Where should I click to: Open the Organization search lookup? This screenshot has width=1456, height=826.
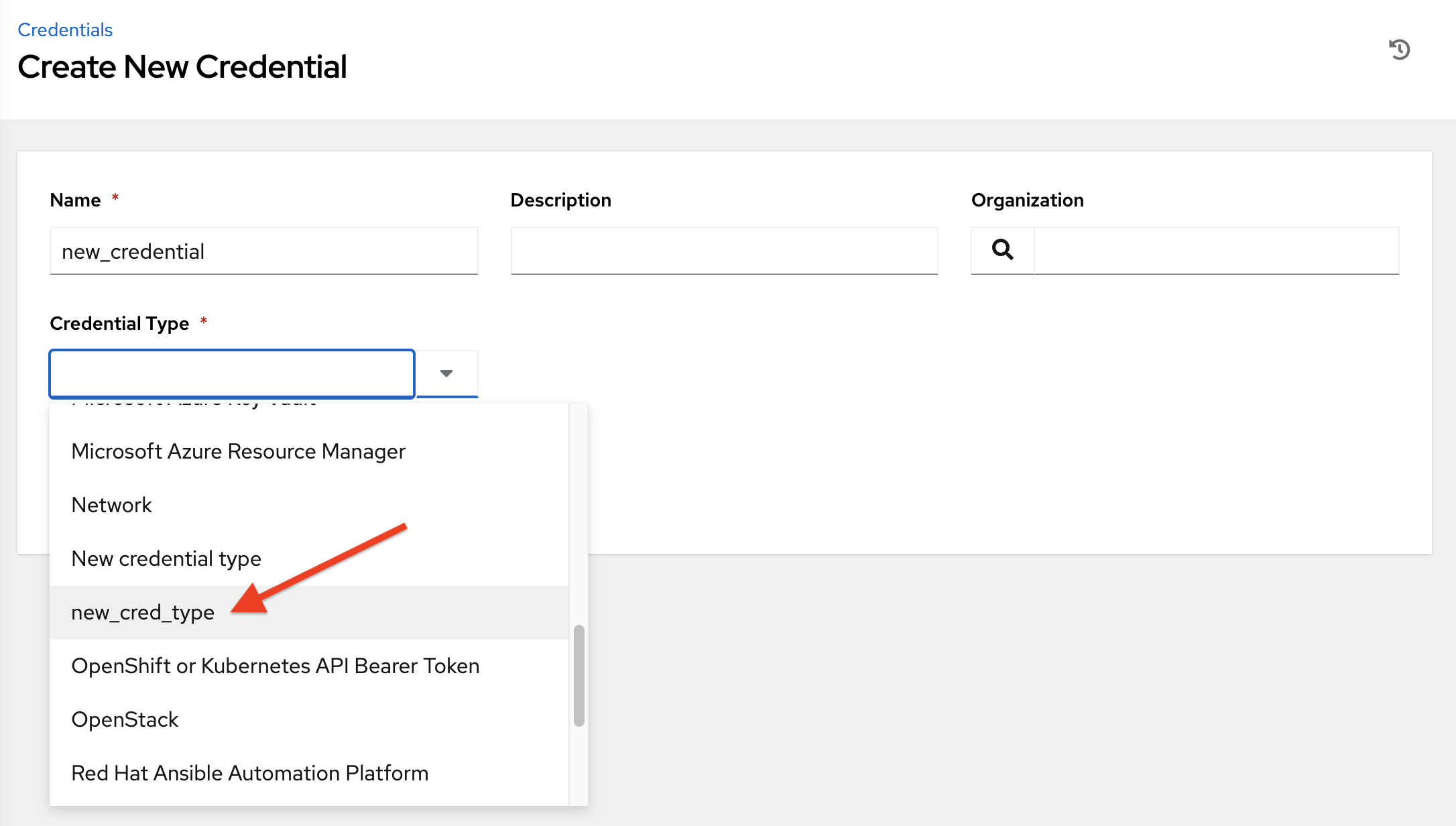pos(1002,250)
